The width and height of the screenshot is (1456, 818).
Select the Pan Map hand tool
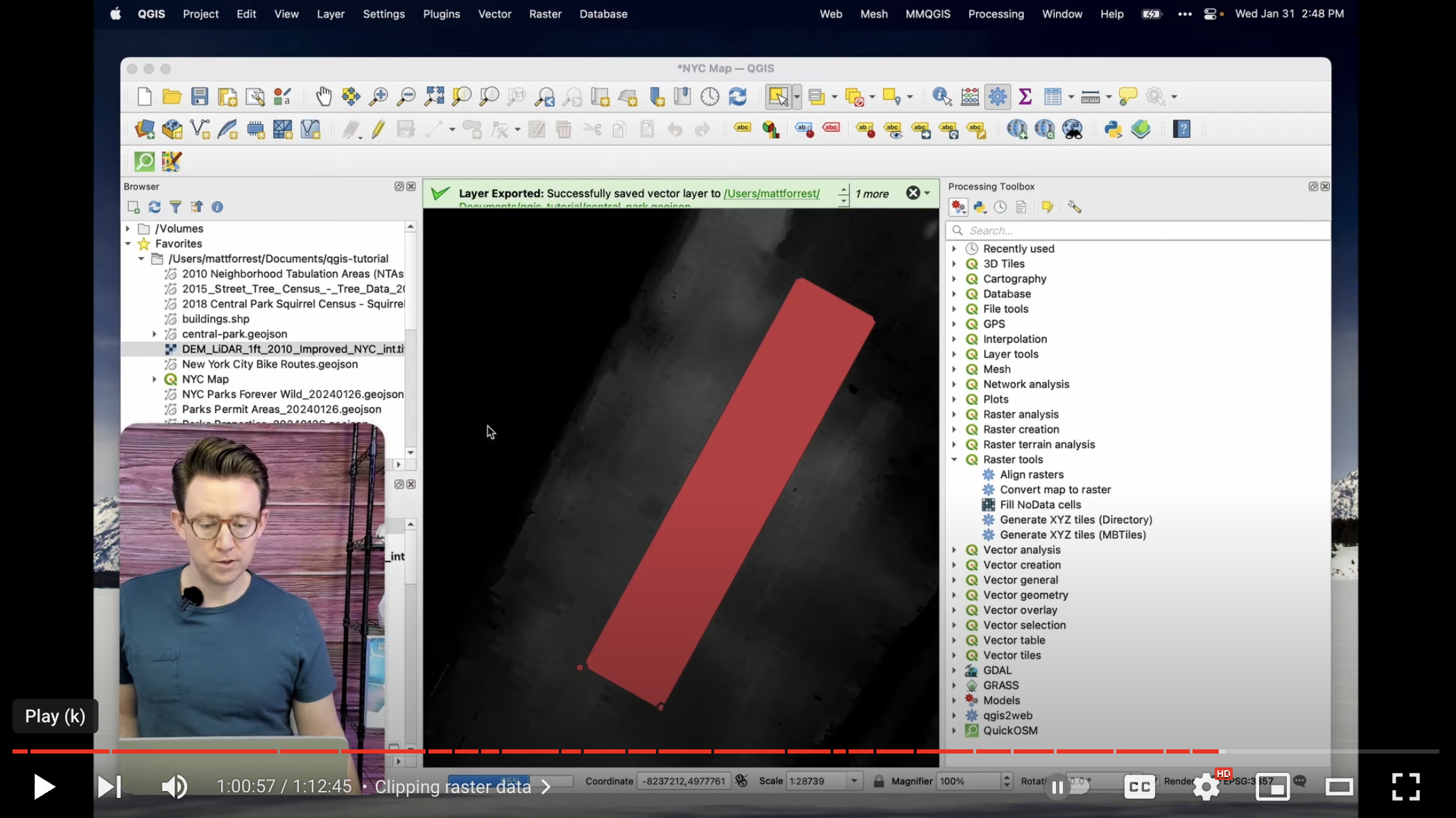[324, 96]
